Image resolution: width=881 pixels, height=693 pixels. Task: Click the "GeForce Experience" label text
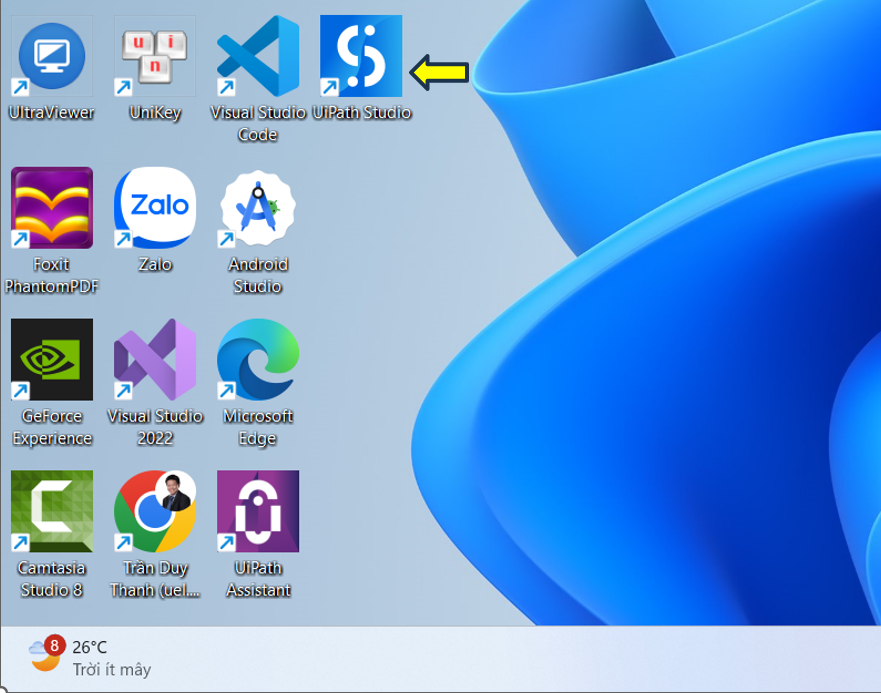point(52,427)
